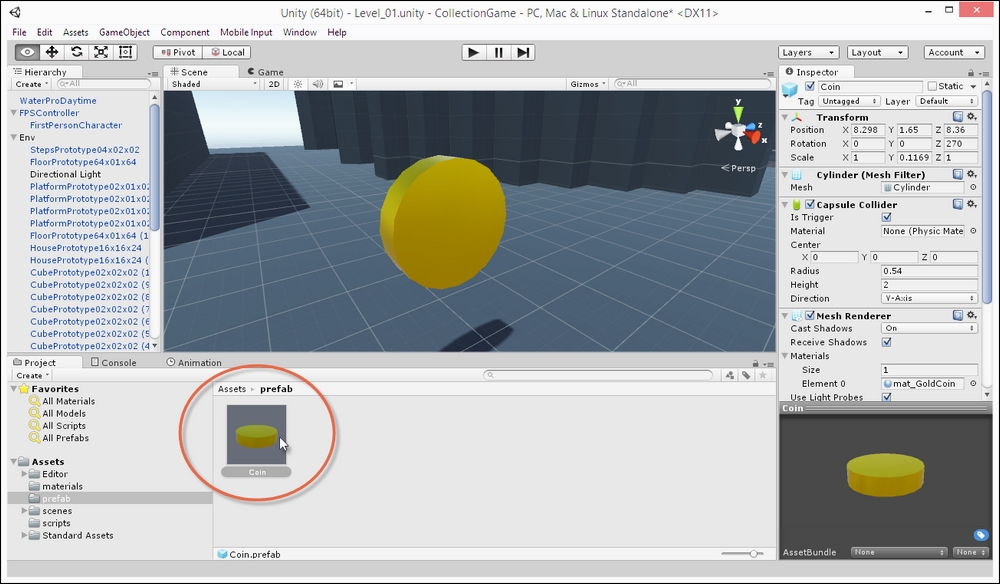Select the Move tool

[52, 52]
